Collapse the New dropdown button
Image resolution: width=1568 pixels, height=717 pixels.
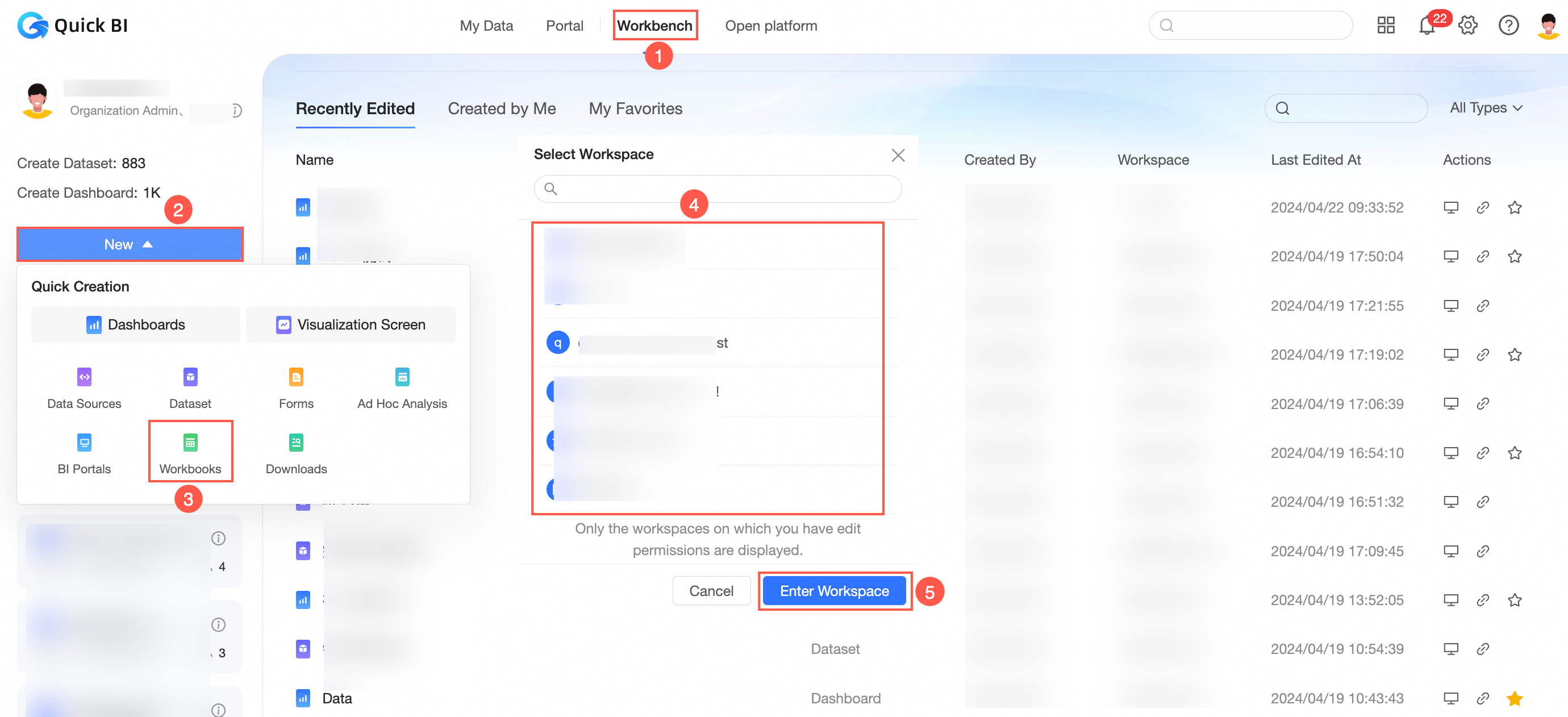pyautogui.click(x=130, y=245)
